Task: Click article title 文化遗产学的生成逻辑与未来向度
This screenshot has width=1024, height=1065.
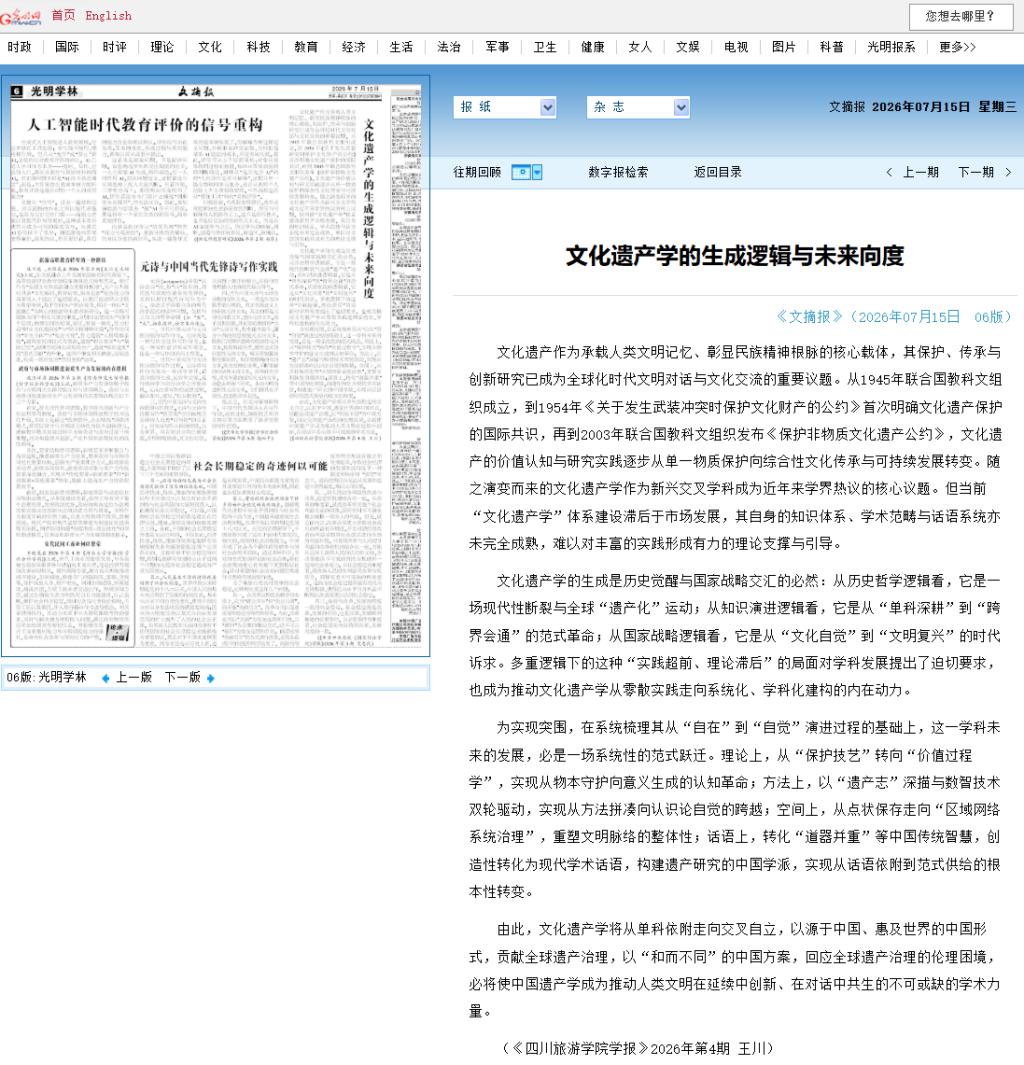Action: [x=735, y=256]
